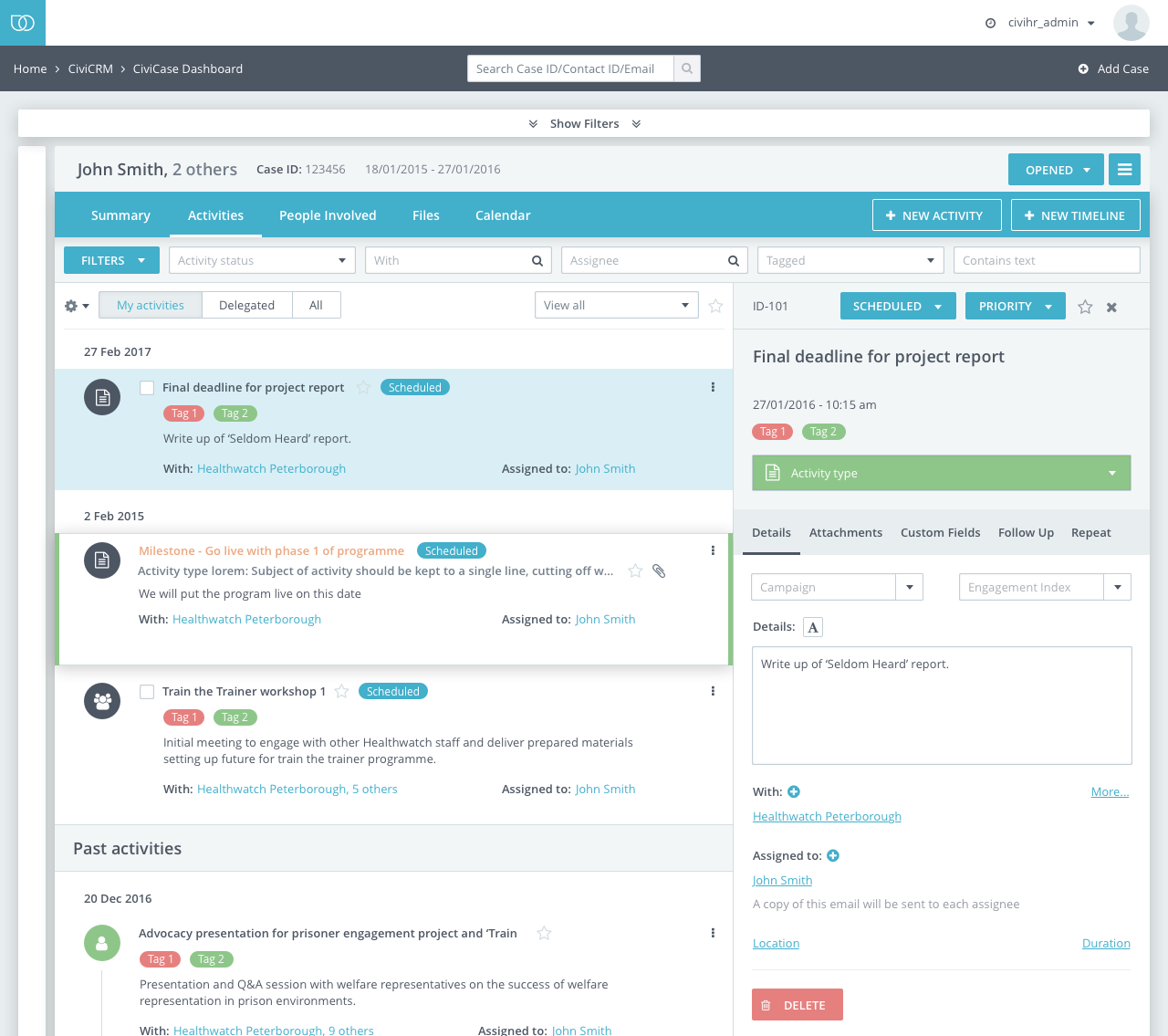Open the 'View all' dropdown above the activity list
This screenshot has height=1036, width=1168.
(x=616, y=305)
